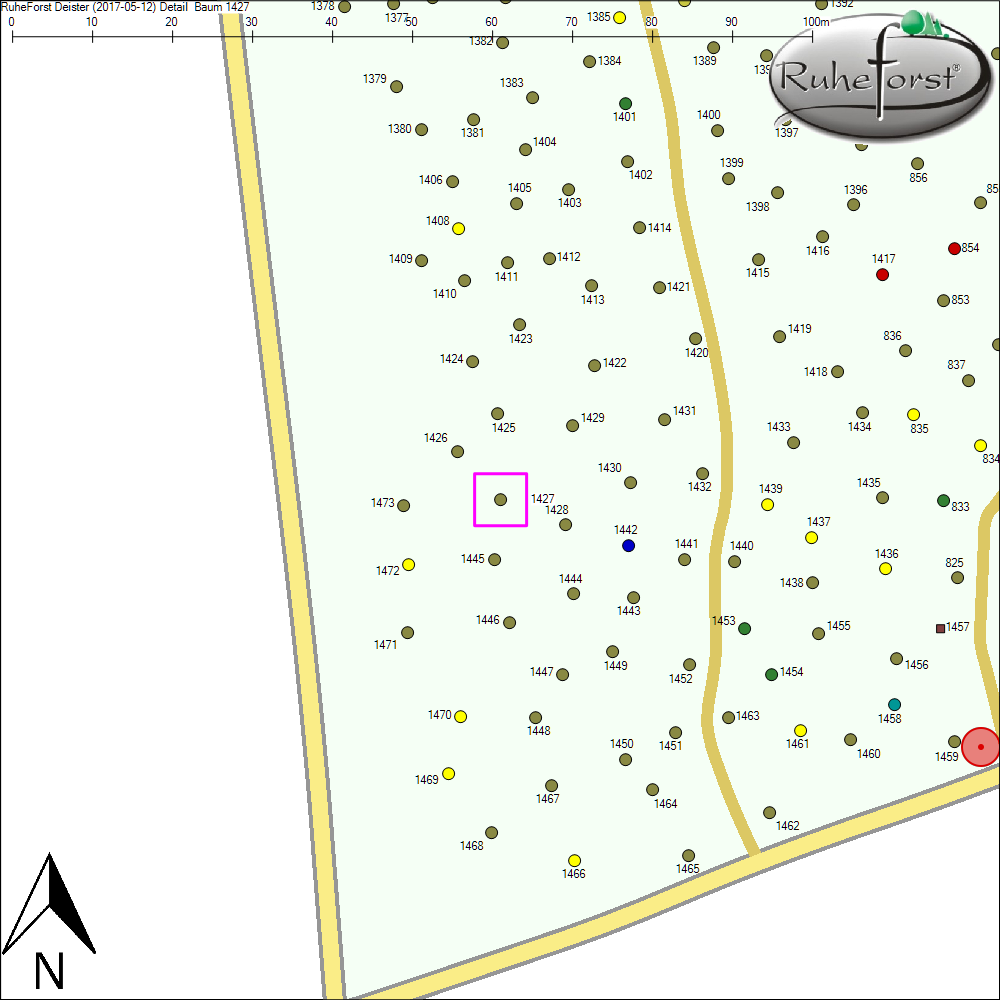This screenshot has height=1000, width=1000.
Task: Click green tree marker 1453
Action: pyautogui.click(x=744, y=628)
